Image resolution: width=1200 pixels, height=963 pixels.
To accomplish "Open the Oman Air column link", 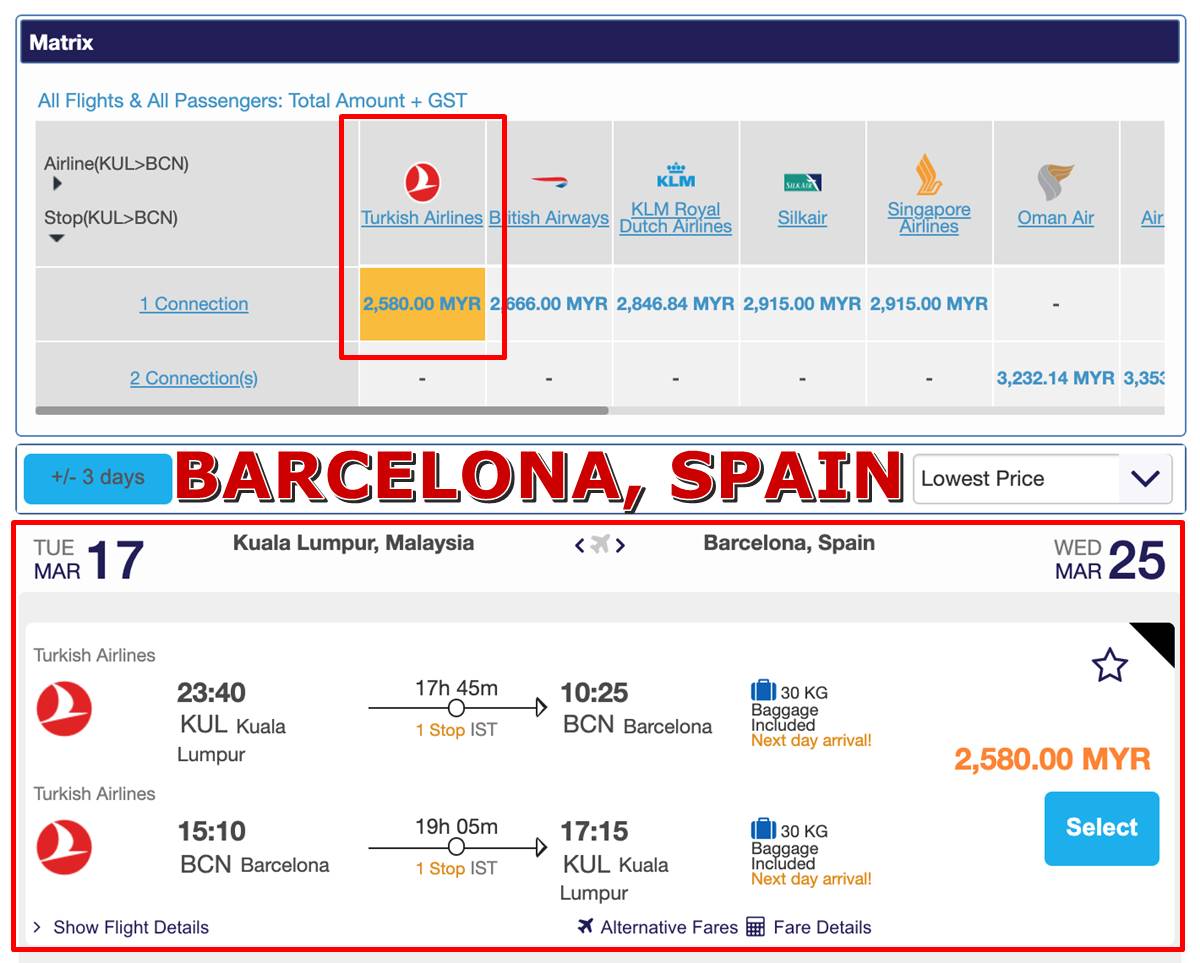I will click(x=1055, y=218).
